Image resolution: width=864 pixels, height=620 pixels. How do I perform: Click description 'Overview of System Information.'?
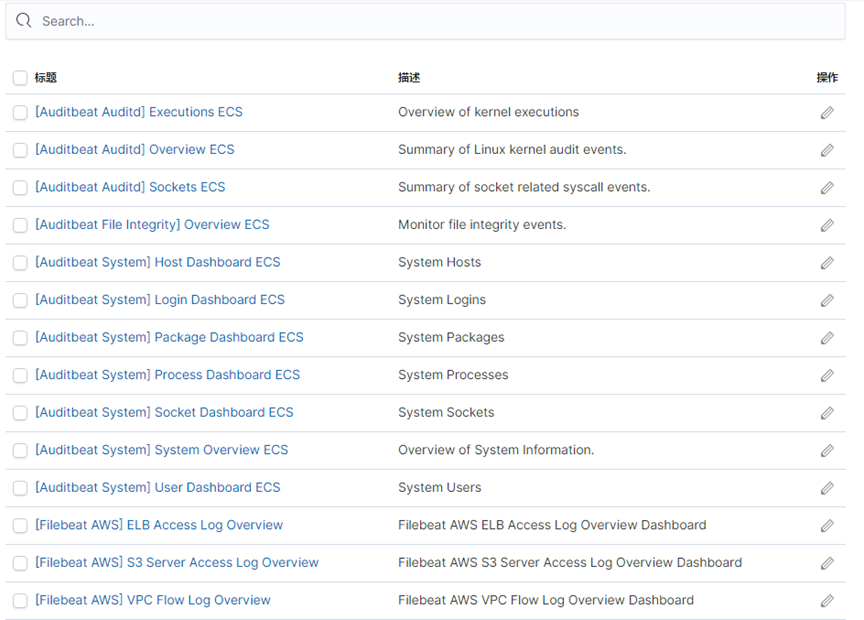pos(496,450)
